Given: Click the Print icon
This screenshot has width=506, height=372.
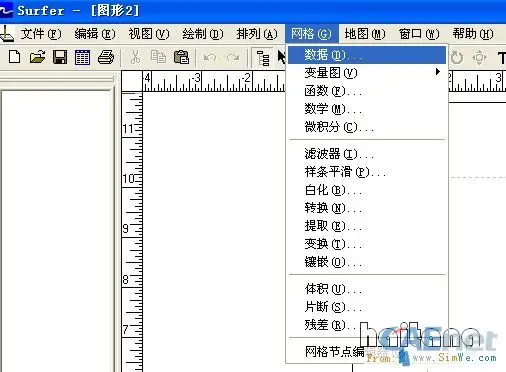Looking at the screenshot, I should (x=106, y=57).
